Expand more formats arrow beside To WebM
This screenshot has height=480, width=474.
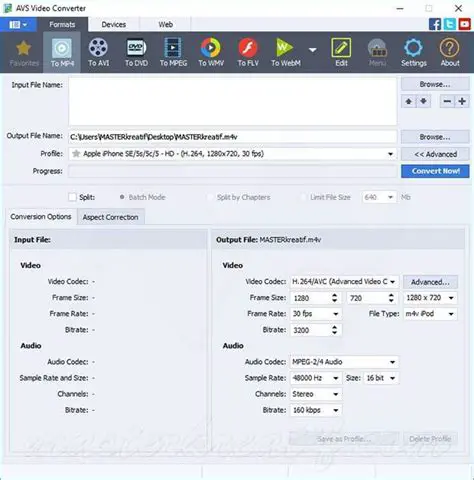tap(312, 50)
